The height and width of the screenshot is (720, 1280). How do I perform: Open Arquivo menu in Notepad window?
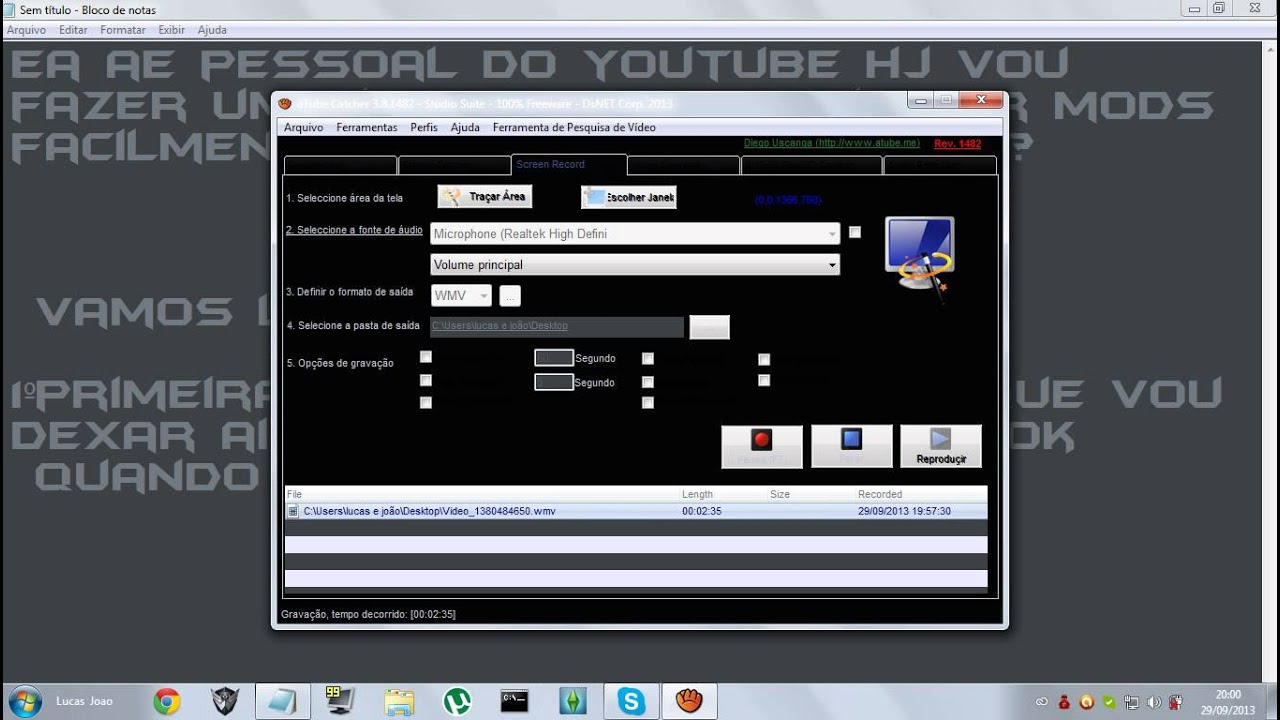(x=27, y=30)
